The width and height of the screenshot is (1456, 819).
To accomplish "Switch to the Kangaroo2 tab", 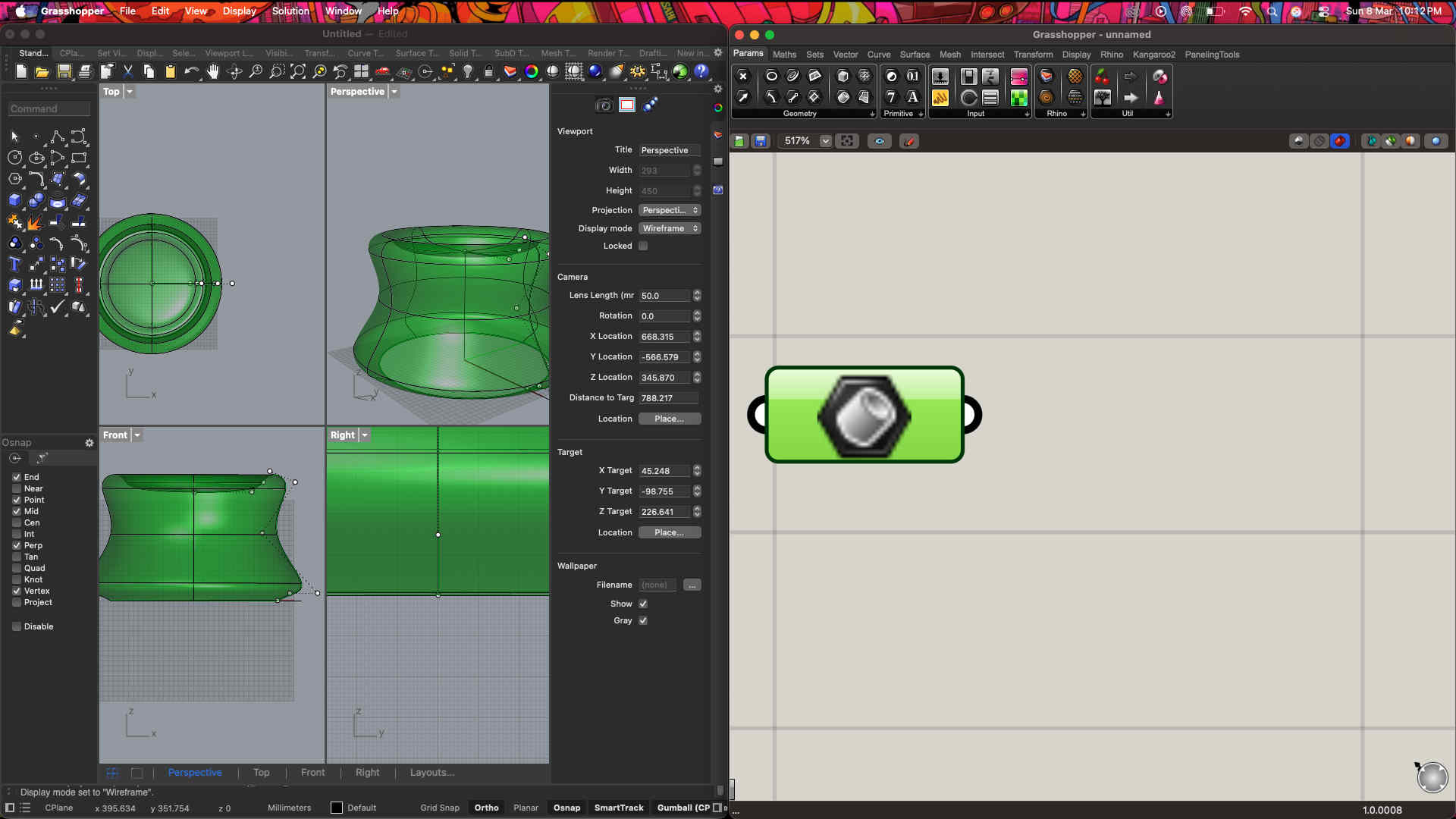I will tap(1153, 55).
